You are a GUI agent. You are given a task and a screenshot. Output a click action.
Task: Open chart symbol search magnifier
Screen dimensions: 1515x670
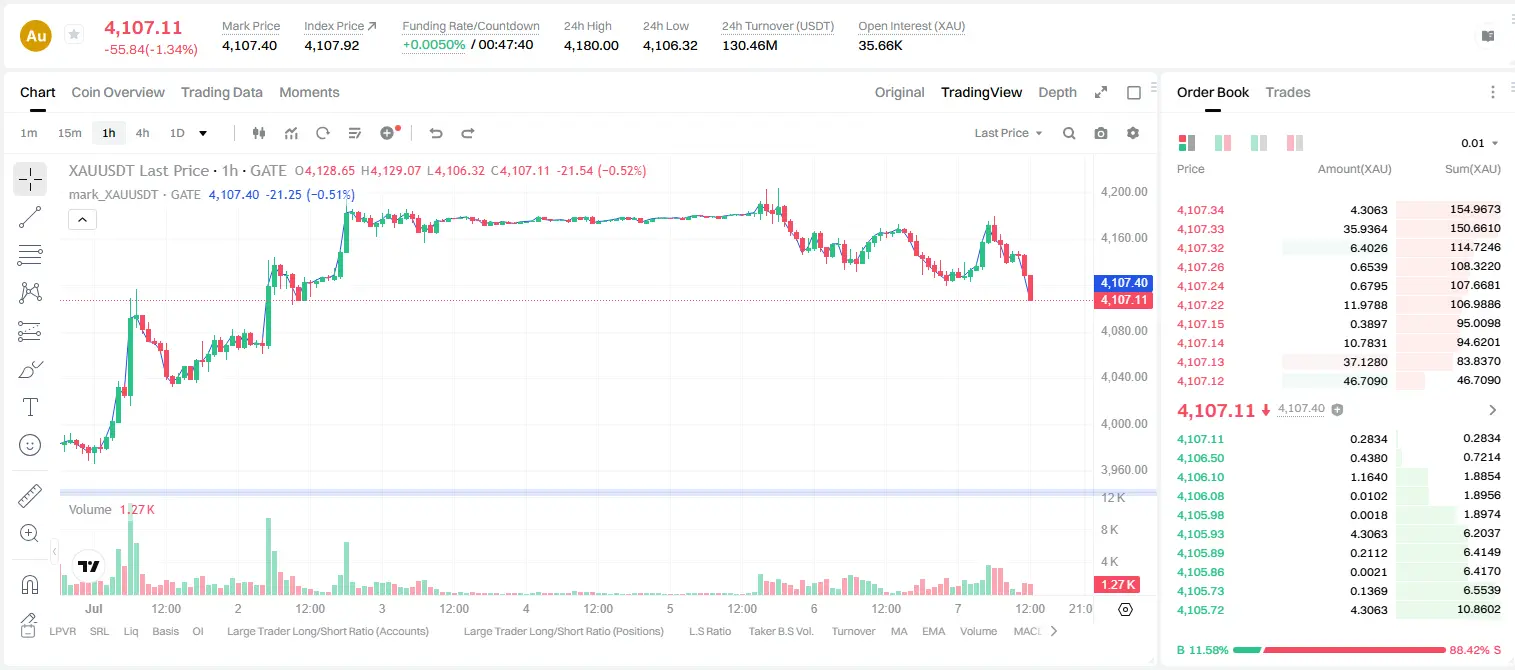click(1069, 133)
